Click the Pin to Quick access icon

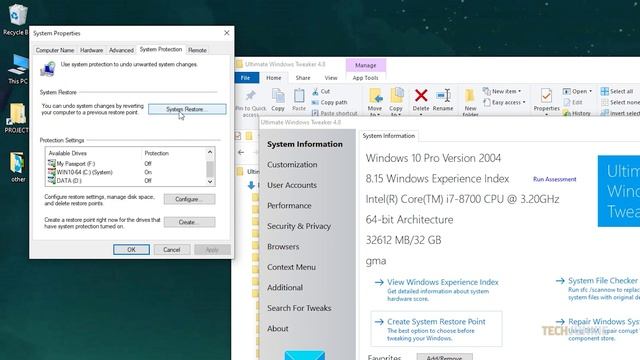coord(250,96)
